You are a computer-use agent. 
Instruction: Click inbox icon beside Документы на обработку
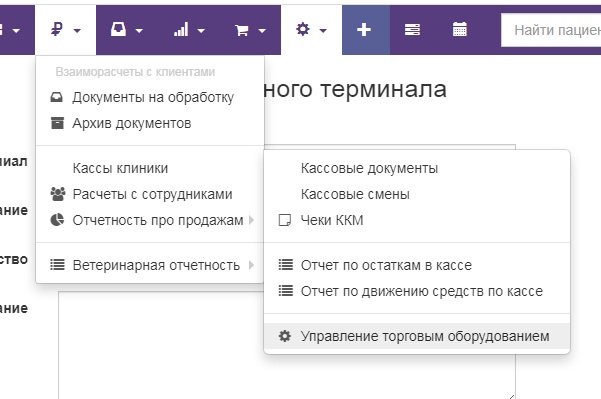click(x=57, y=97)
